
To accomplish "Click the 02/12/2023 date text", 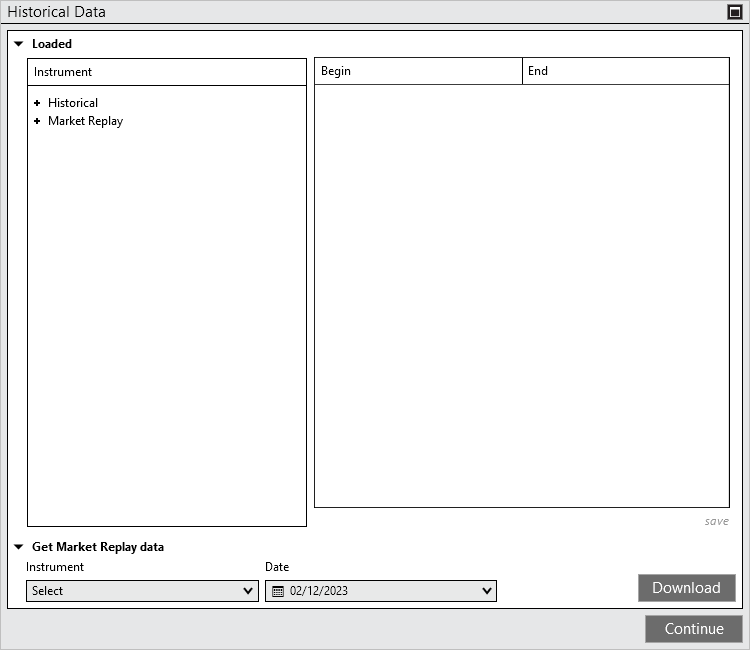I will [x=319, y=591].
